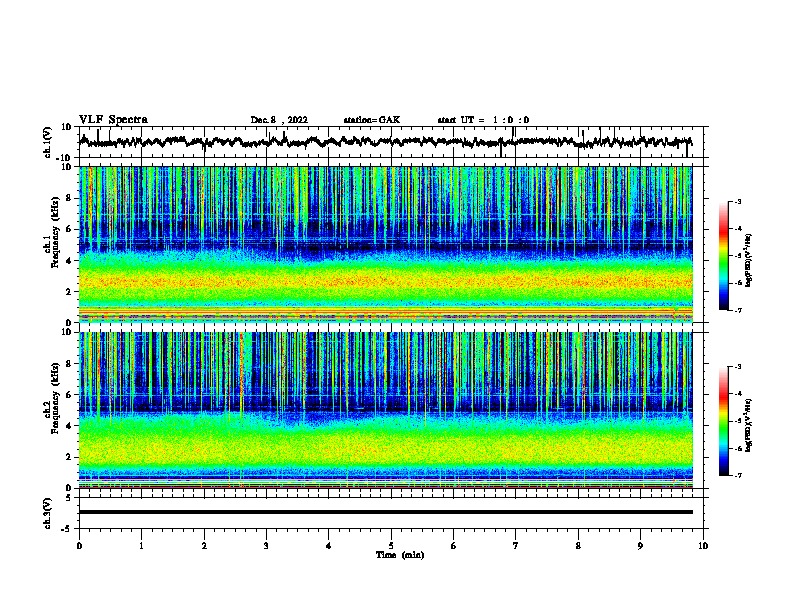Click the "VLF Spectra" plot title

point(113,120)
